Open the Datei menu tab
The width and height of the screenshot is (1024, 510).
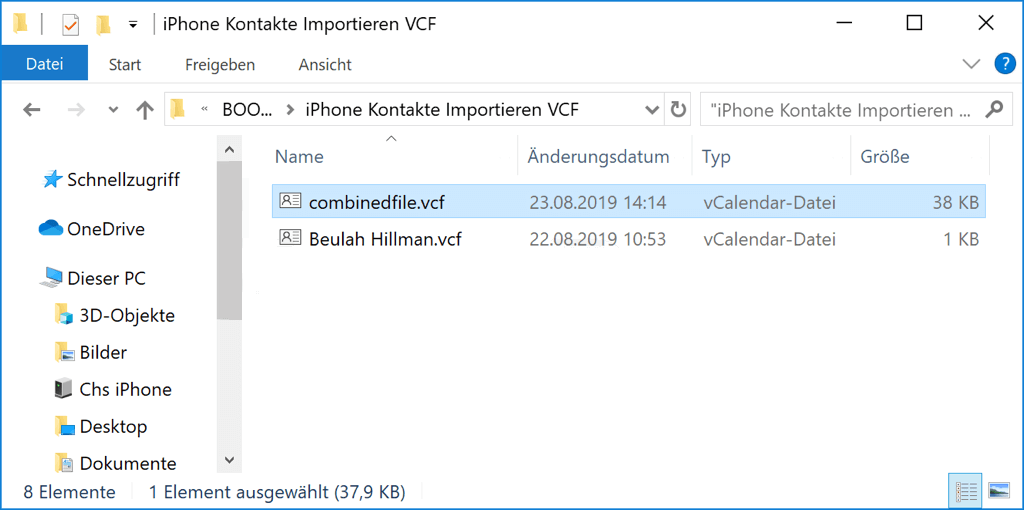click(x=44, y=64)
